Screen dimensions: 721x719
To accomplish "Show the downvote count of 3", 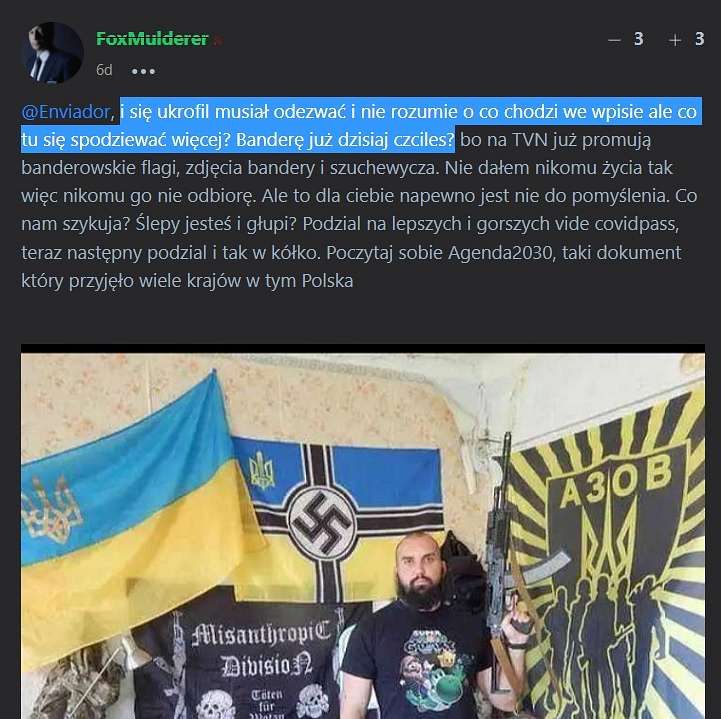I will [638, 39].
